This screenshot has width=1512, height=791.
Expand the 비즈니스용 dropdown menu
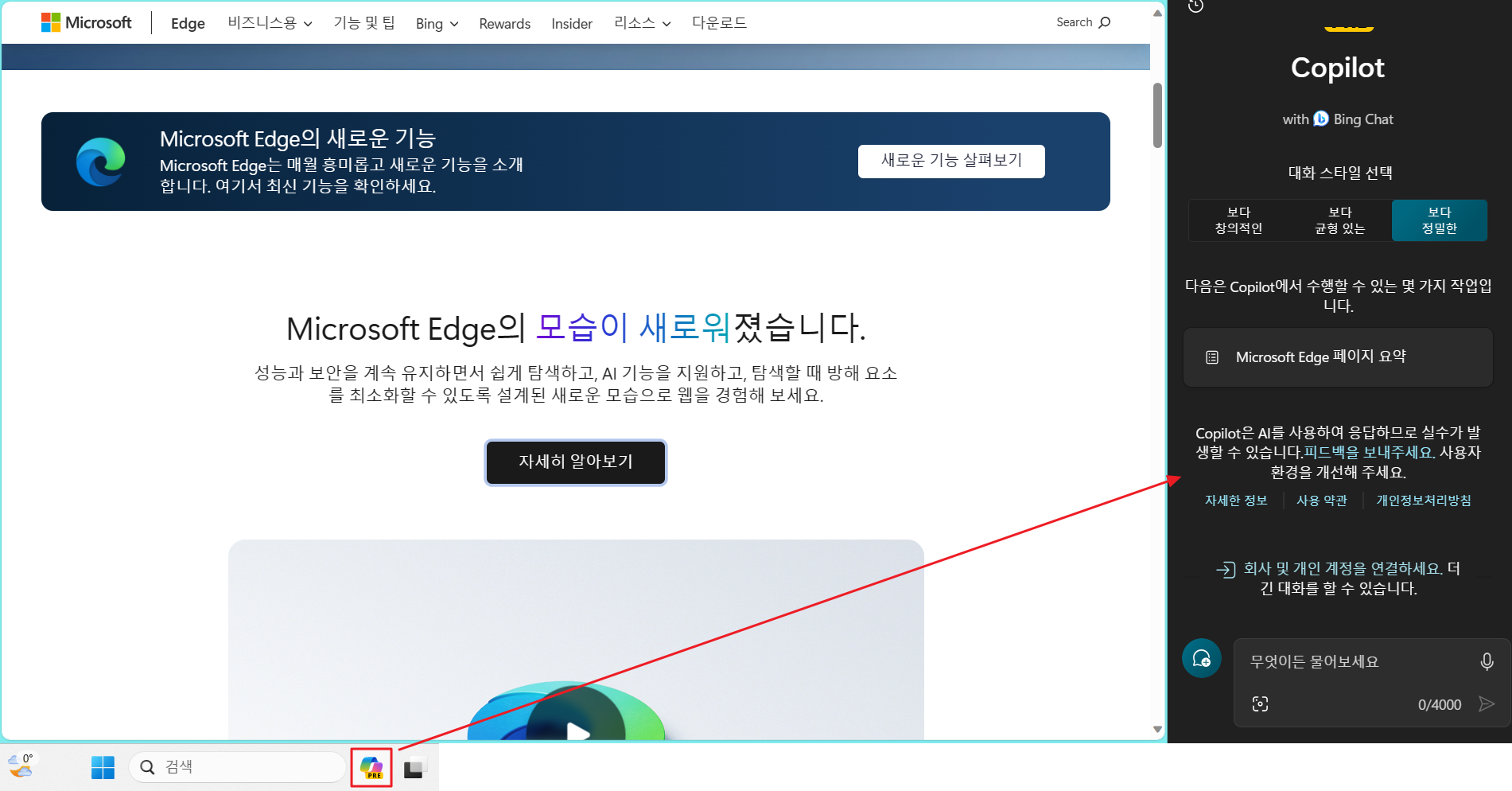click(x=270, y=23)
